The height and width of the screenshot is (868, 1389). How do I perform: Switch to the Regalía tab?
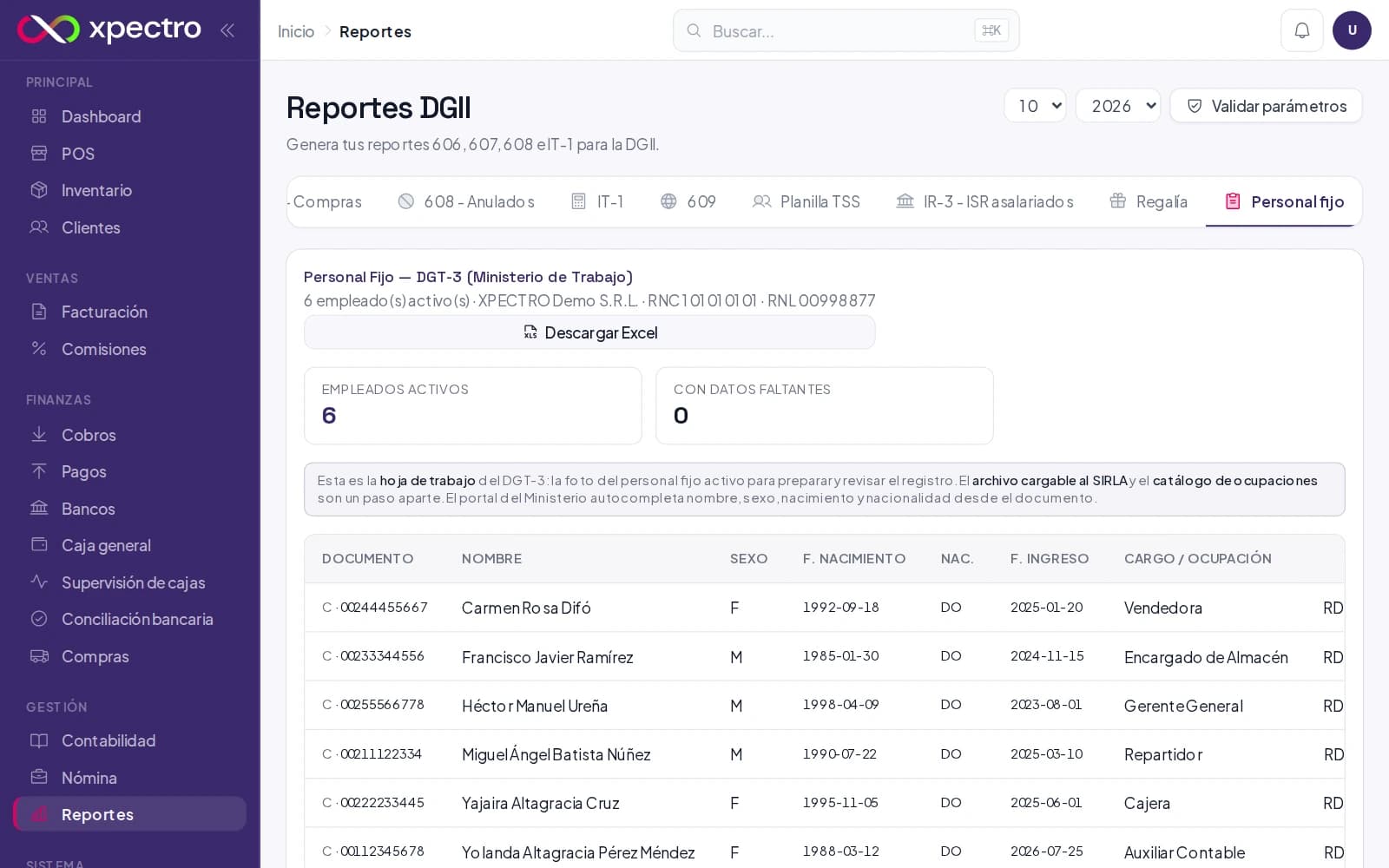point(1149,201)
